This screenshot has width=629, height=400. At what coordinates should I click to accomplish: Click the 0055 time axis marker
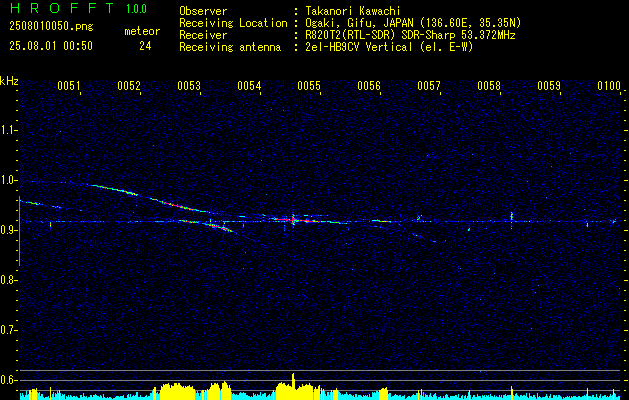tap(309, 86)
